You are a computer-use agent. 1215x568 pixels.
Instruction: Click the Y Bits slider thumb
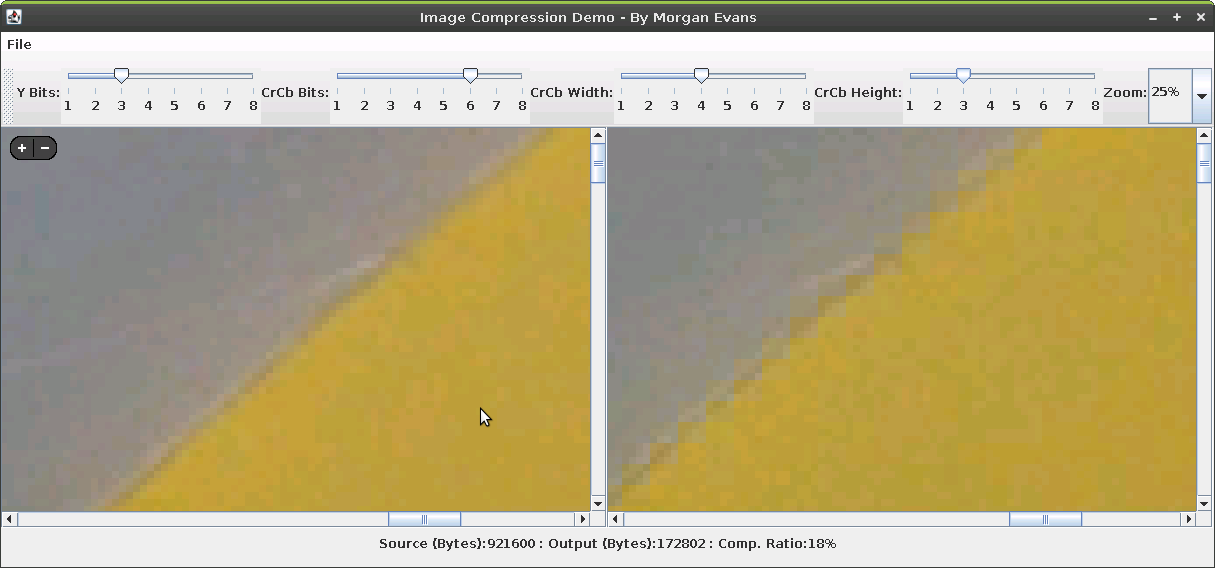[121, 75]
